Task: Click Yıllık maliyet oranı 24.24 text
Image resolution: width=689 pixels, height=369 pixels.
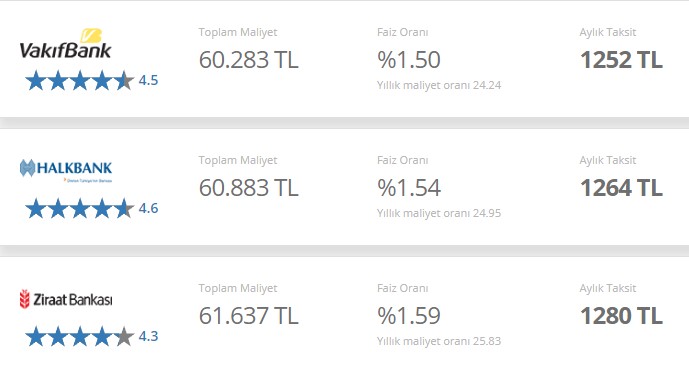Action: 439,85
